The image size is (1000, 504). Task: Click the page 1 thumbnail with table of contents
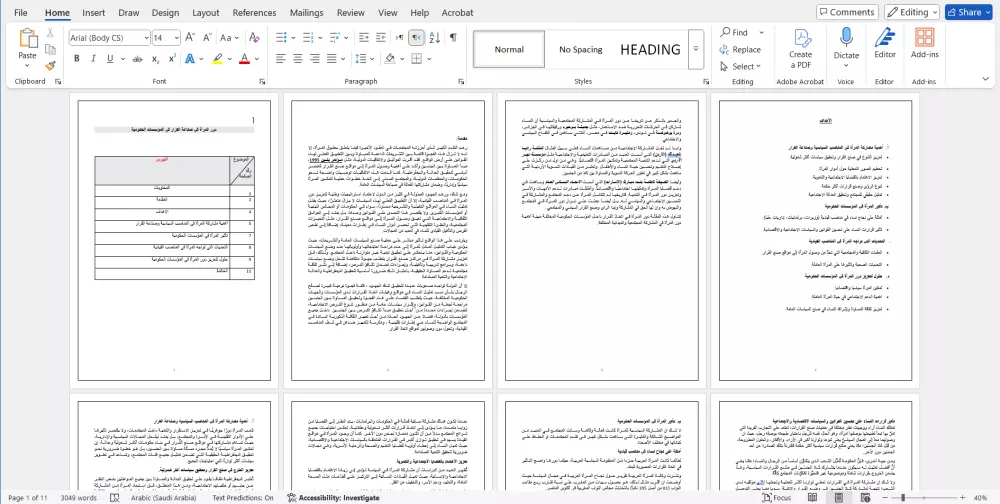tap(174, 241)
